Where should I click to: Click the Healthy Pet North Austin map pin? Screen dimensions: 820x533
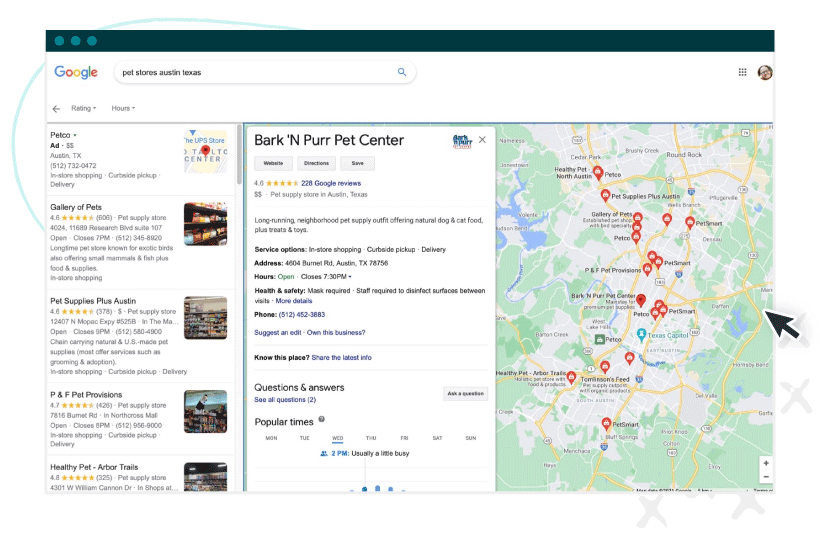click(x=598, y=173)
